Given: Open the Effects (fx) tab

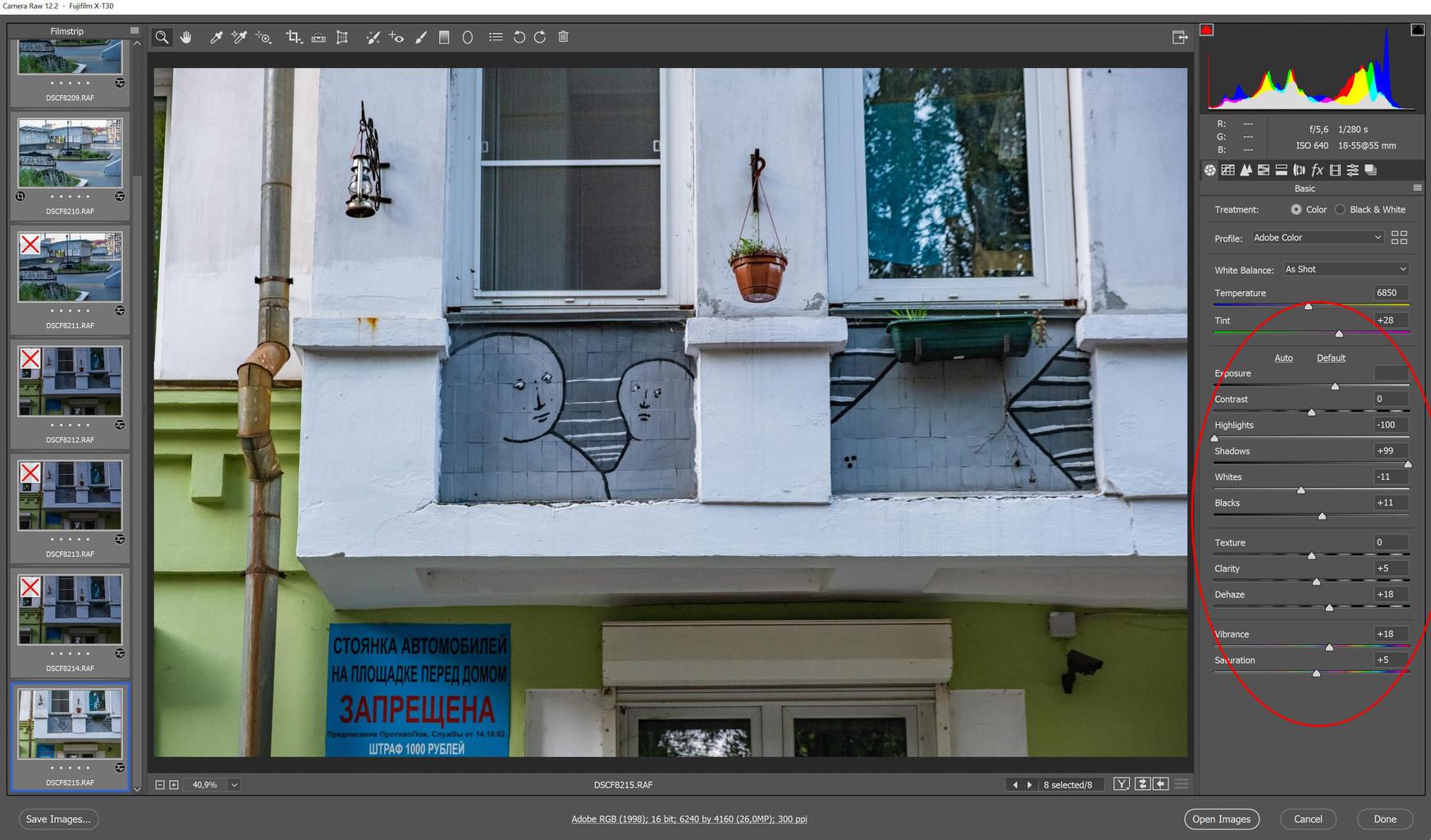Looking at the screenshot, I should pyautogui.click(x=1317, y=170).
